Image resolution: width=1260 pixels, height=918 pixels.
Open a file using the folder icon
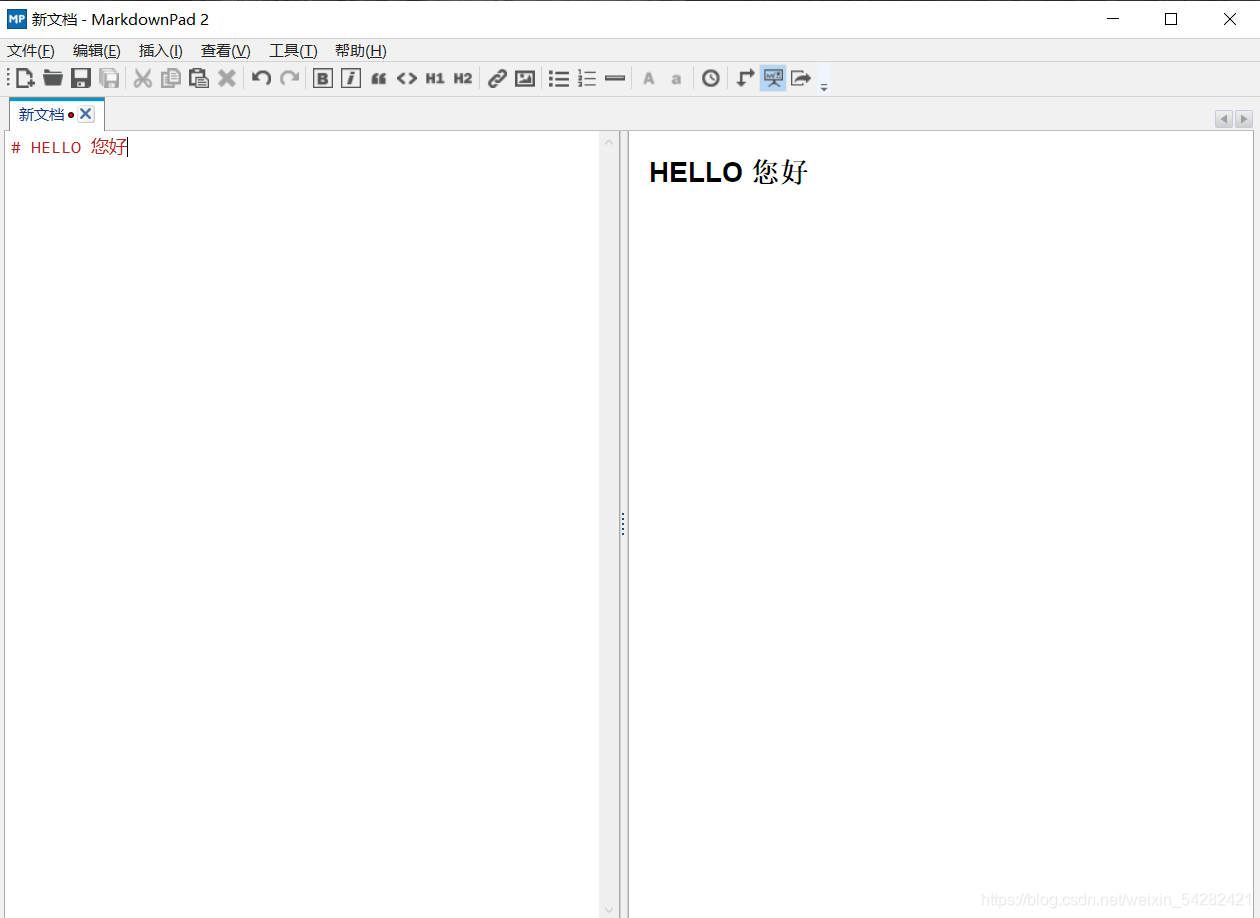click(53, 78)
